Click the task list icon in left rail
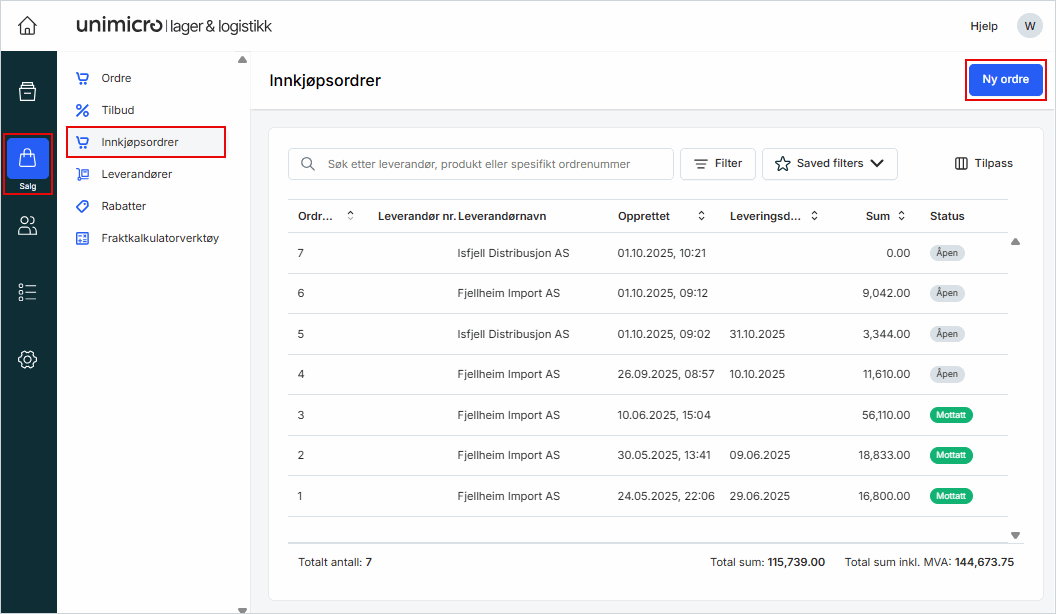This screenshot has height=614, width=1056. [x=28, y=292]
